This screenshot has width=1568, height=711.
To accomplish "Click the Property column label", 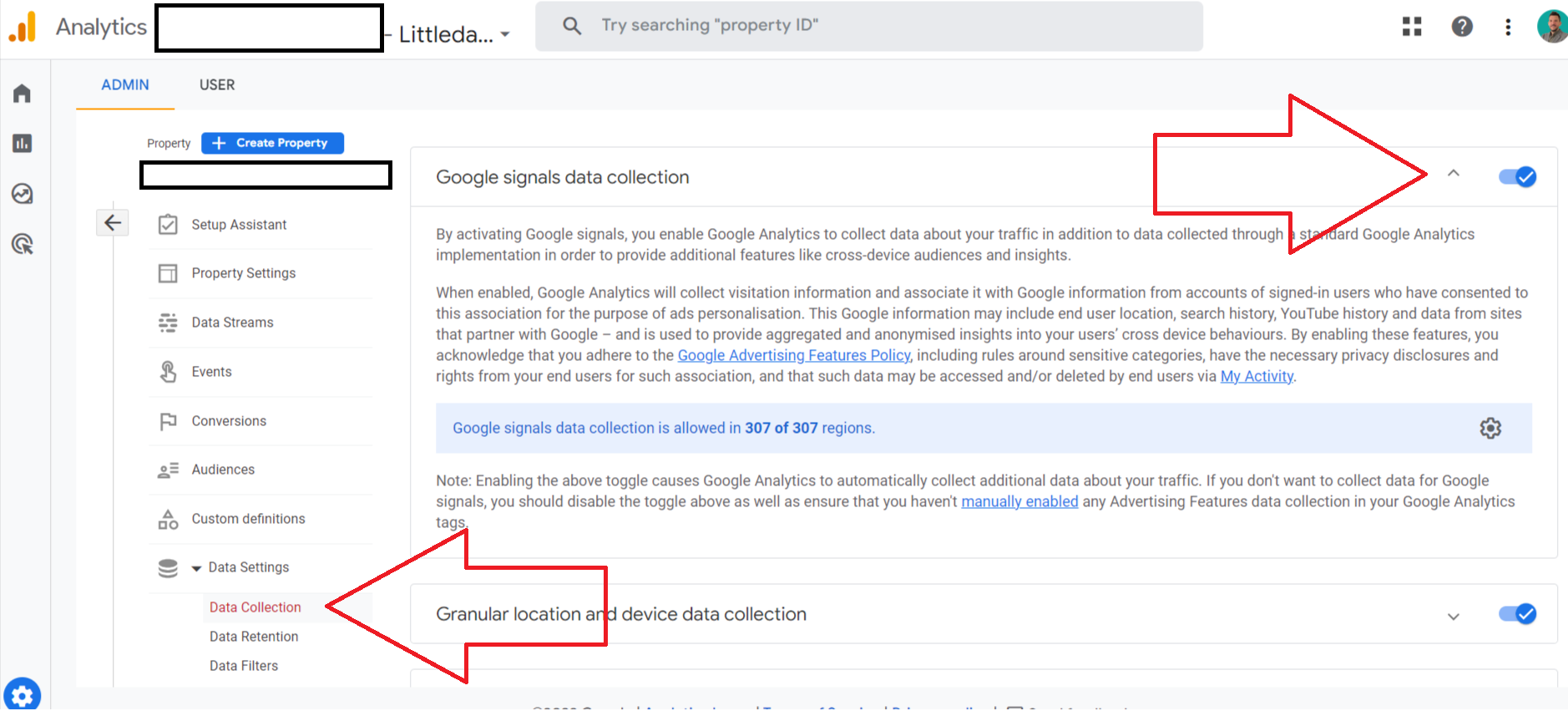I will click(169, 144).
